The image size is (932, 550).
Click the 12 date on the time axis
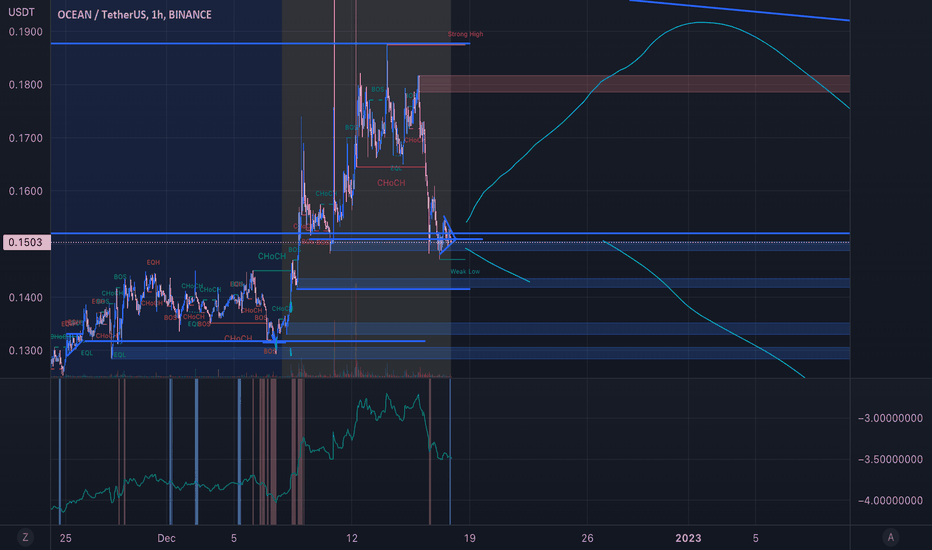click(x=352, y=538)
